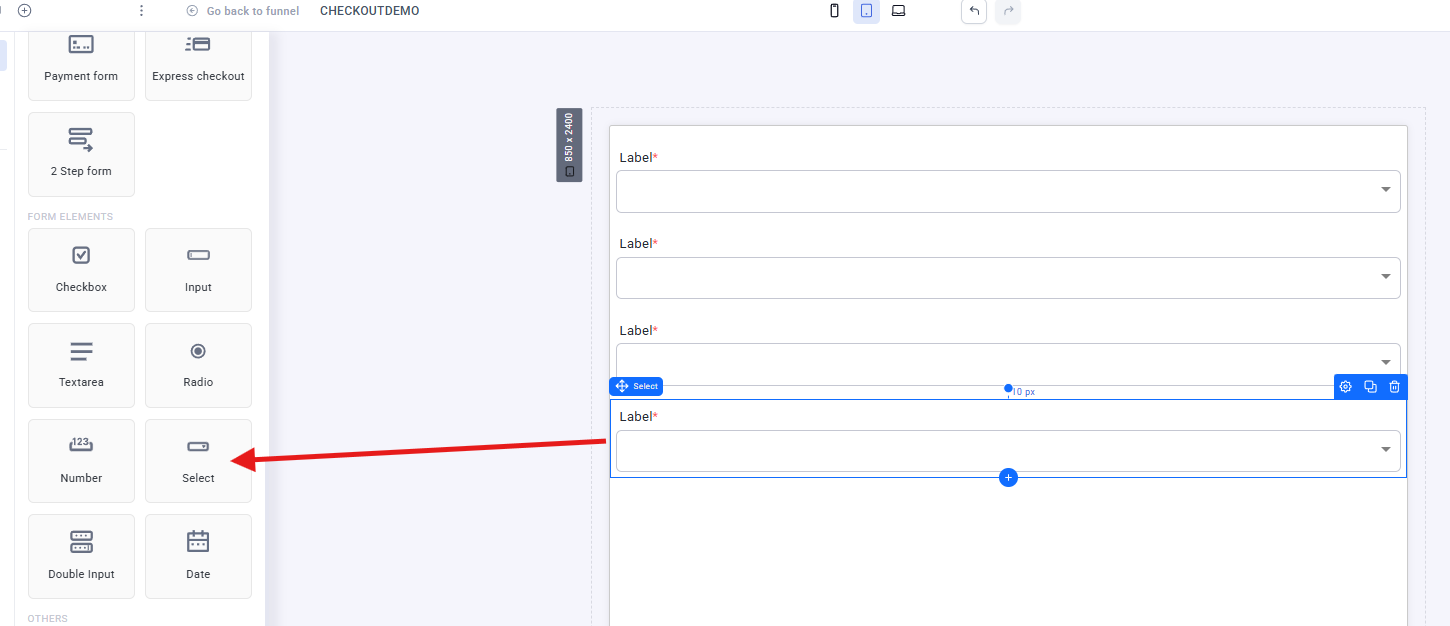
Task: Add the Number form element
Action: (81, 460)
